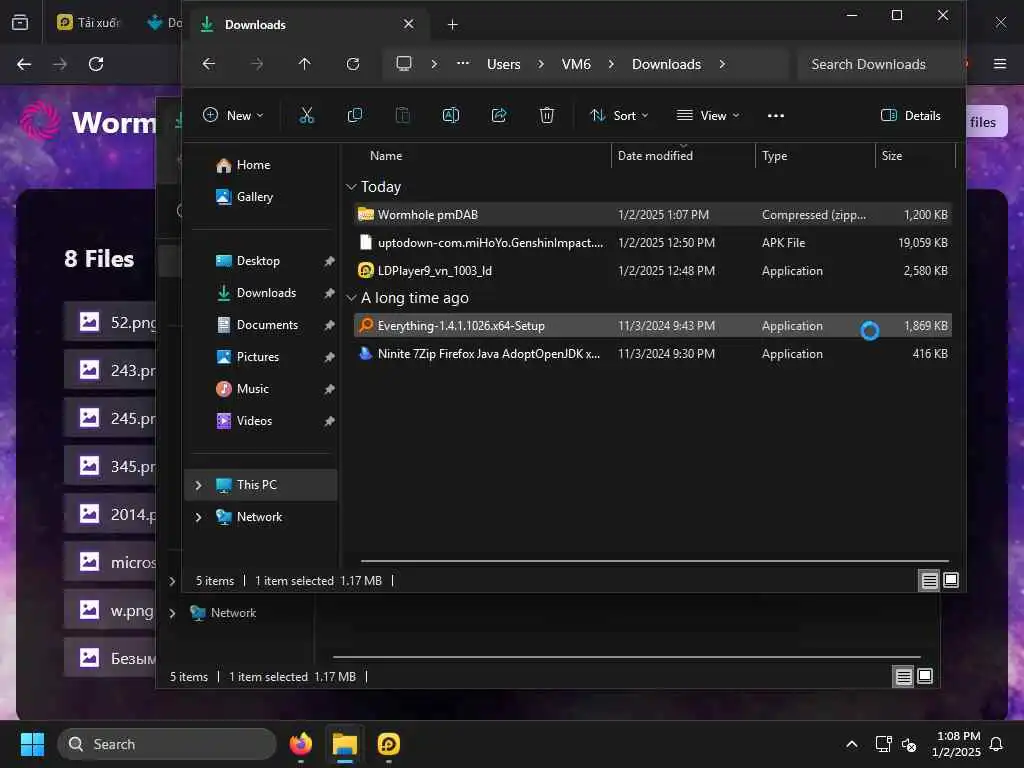Screen dimensions: 1024x768
Task: Select Everything-1.4.1.1026.x64-Setup file
Action: coord(652,326)
